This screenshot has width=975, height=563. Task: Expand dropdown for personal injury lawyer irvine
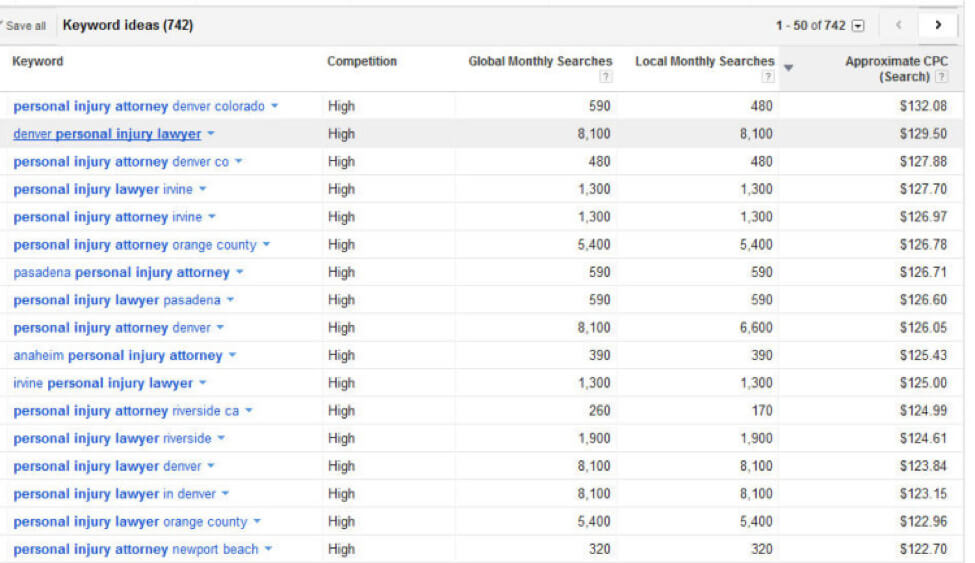coord(202,189)
